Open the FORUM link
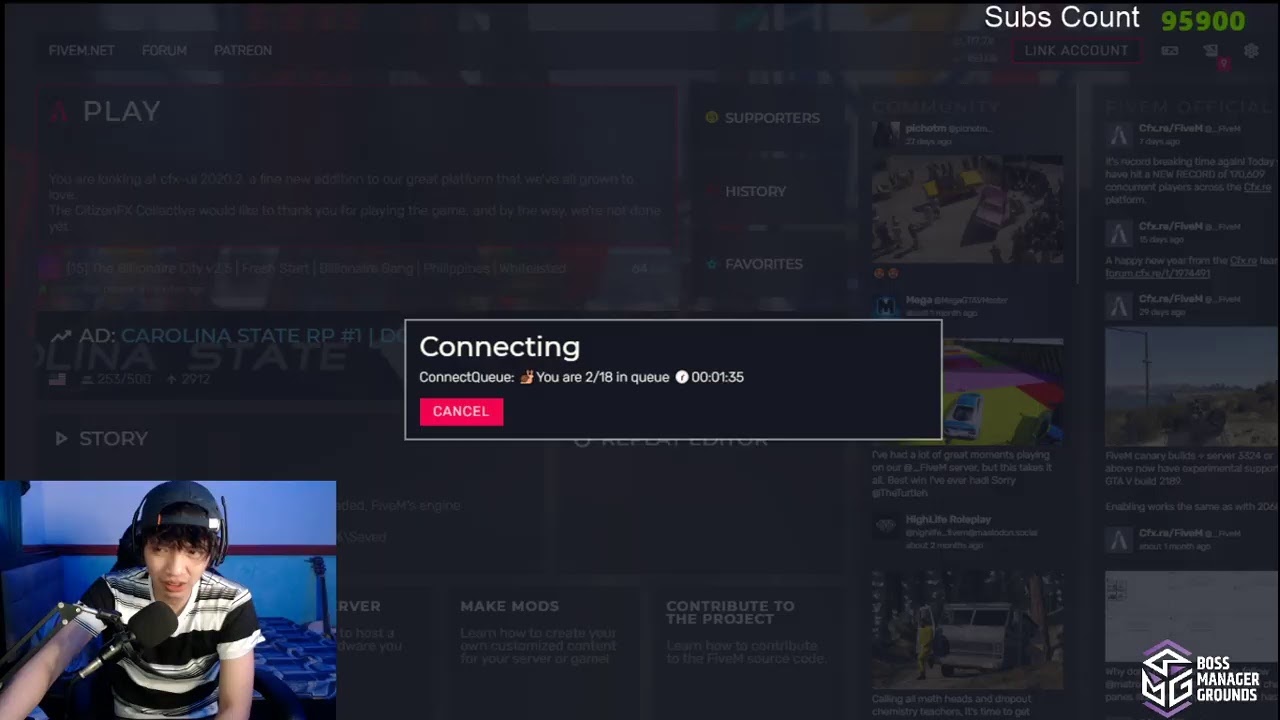Screen dimensions: 1280x720 [164, 50]
